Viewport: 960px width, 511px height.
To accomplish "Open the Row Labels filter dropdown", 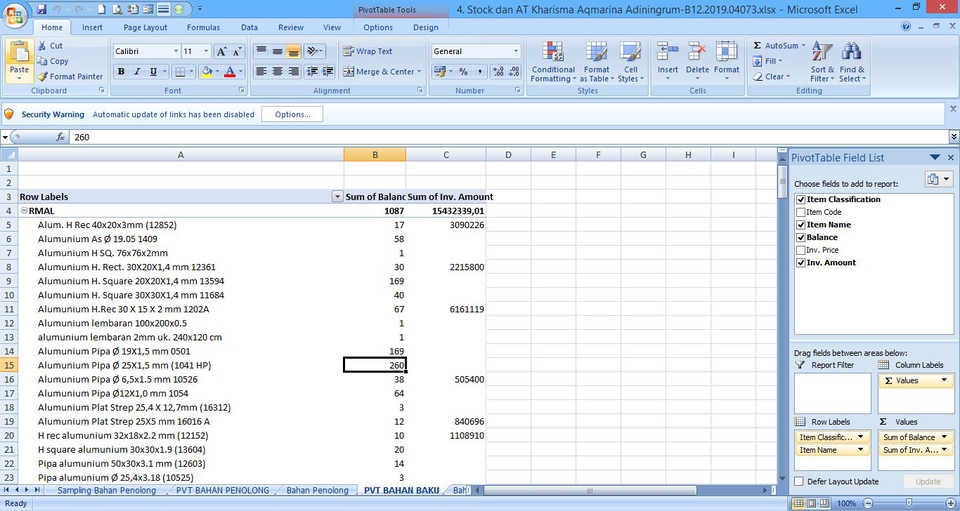I will (337, 196).
